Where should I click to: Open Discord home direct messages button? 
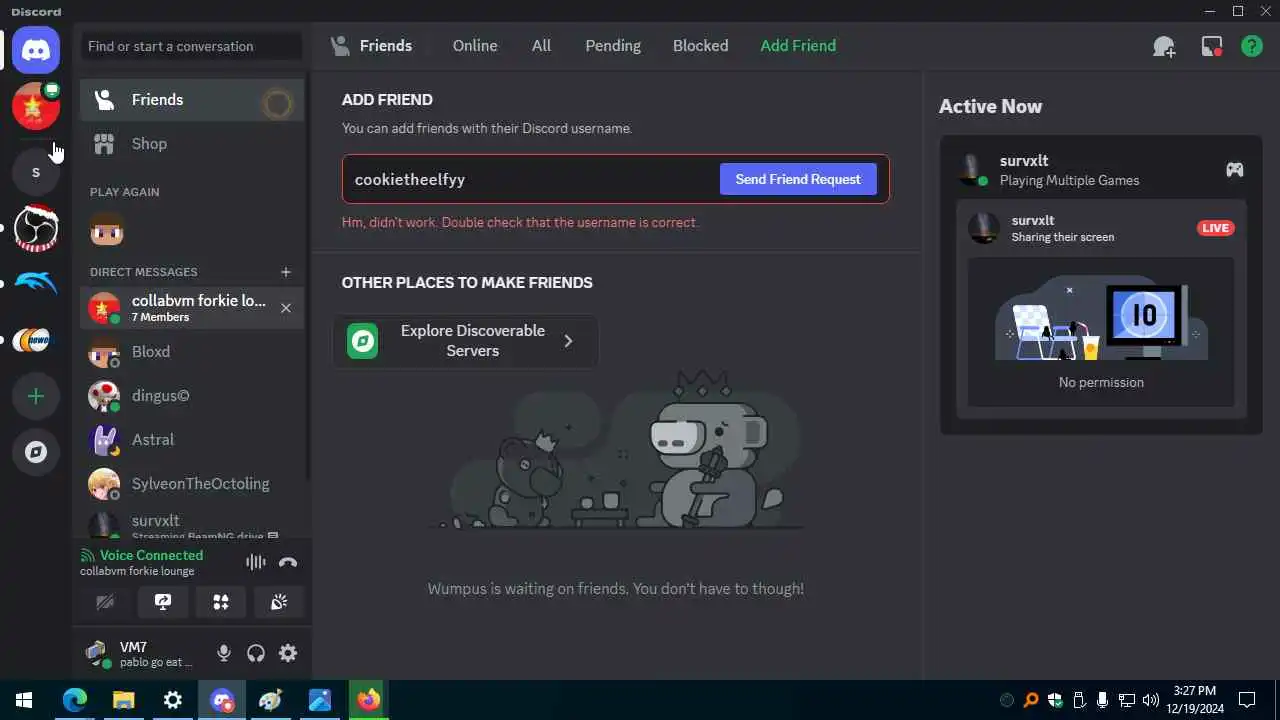click(x=36, y=49)
